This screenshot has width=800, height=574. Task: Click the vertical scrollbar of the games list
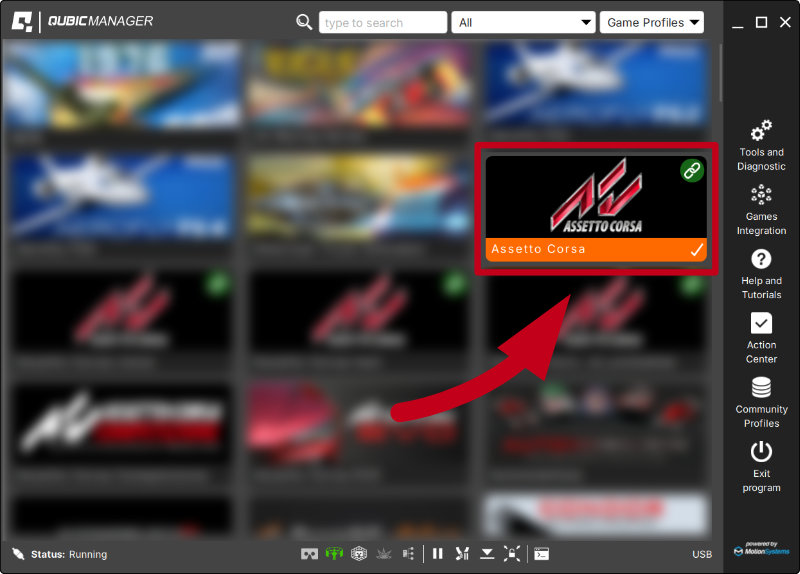coord(720,72)
